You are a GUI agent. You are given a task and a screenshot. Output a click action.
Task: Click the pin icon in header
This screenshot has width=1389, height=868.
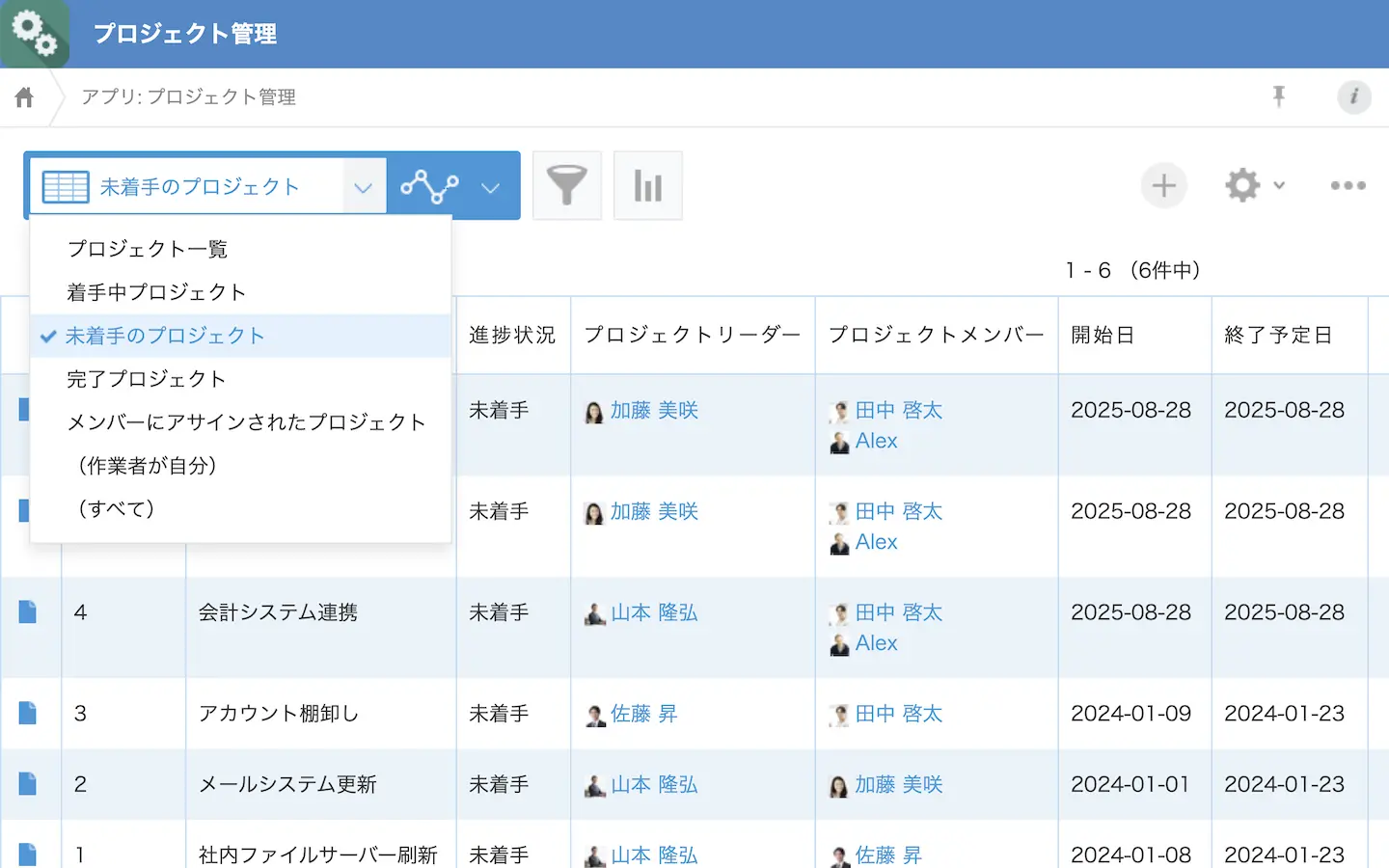click(1279, 96)
